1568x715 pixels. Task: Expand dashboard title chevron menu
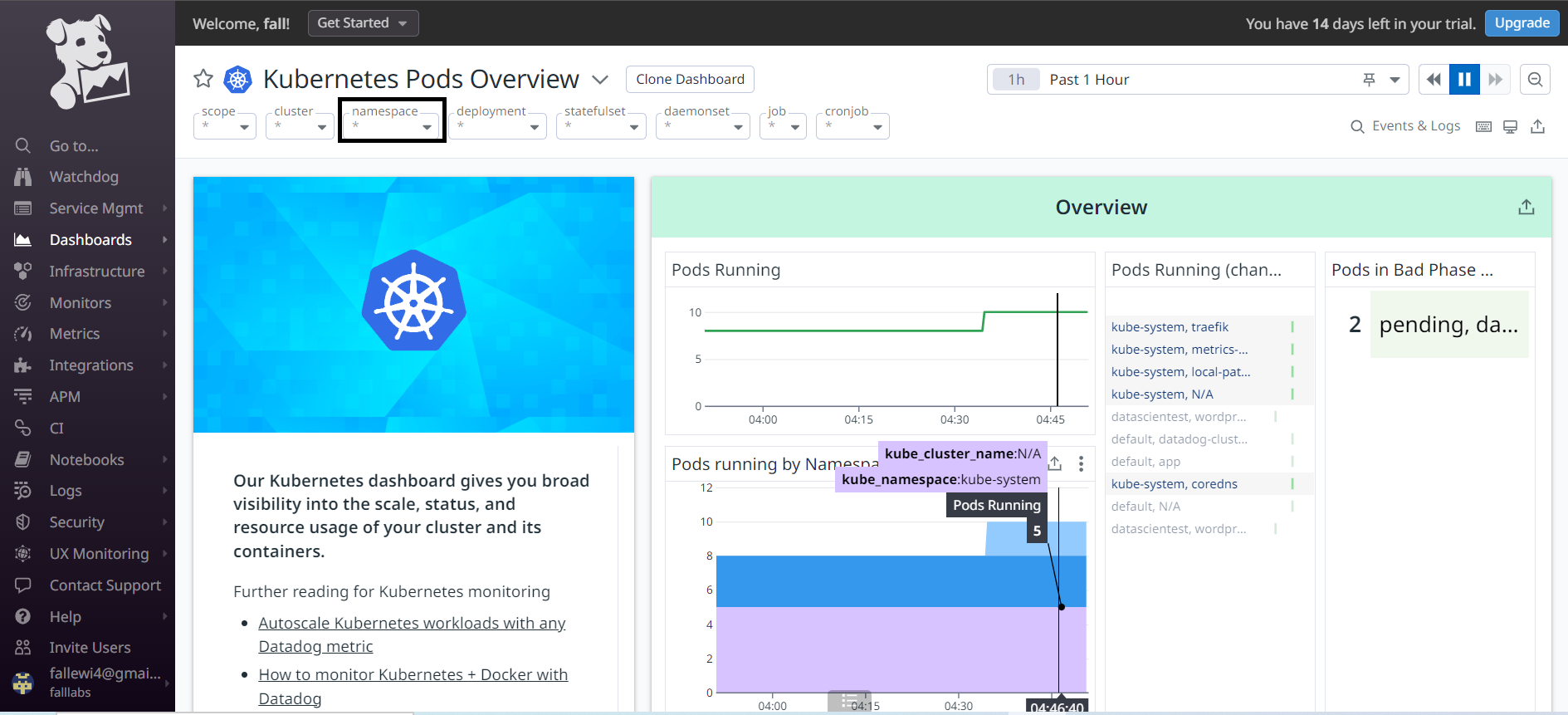pyautogui.click(x=600, y=80)
